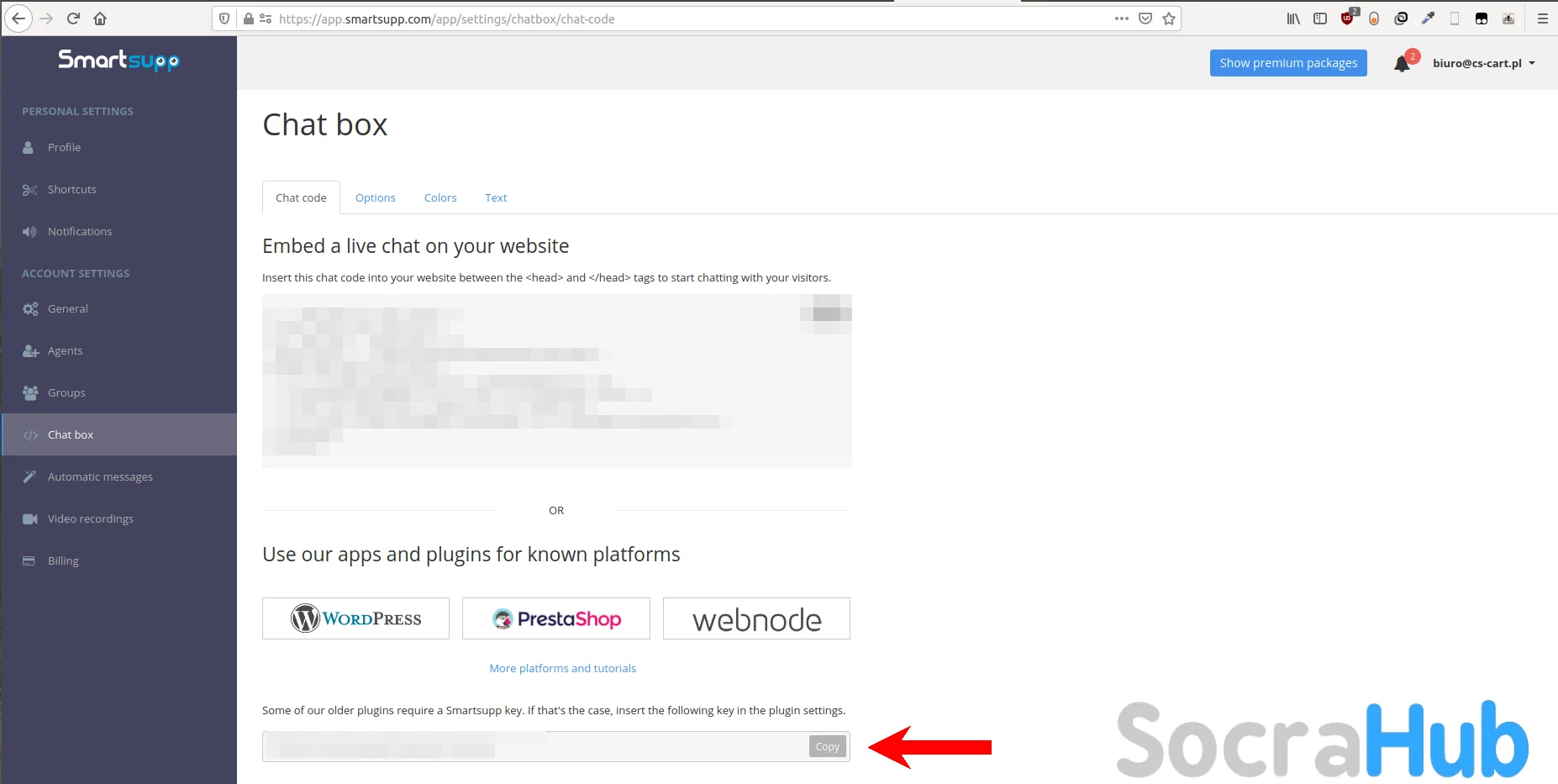Open the Firefox hamburger menu

(x=1543, y=18)
